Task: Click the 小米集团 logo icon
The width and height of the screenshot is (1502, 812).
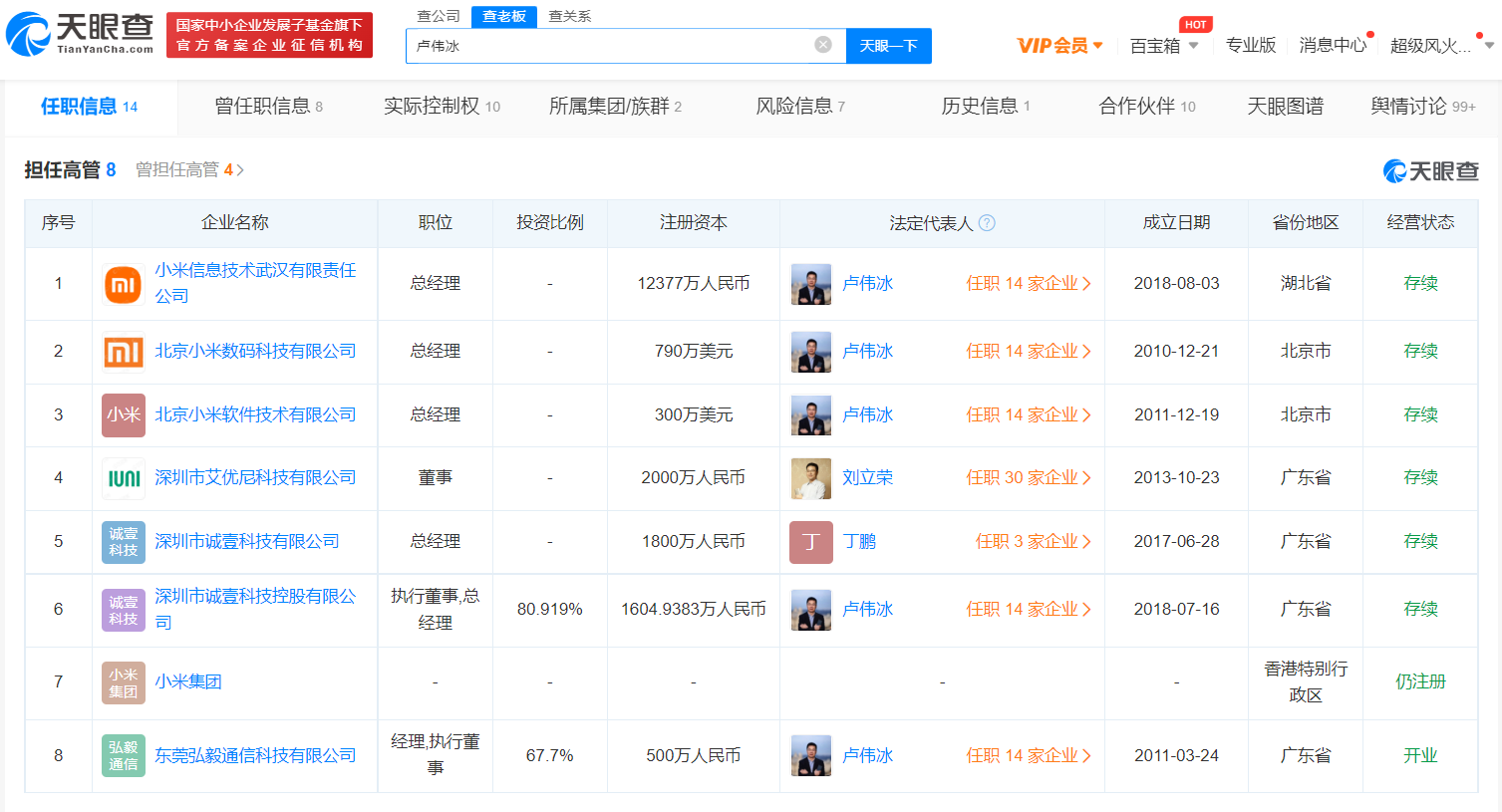Action: pos(124,682)
